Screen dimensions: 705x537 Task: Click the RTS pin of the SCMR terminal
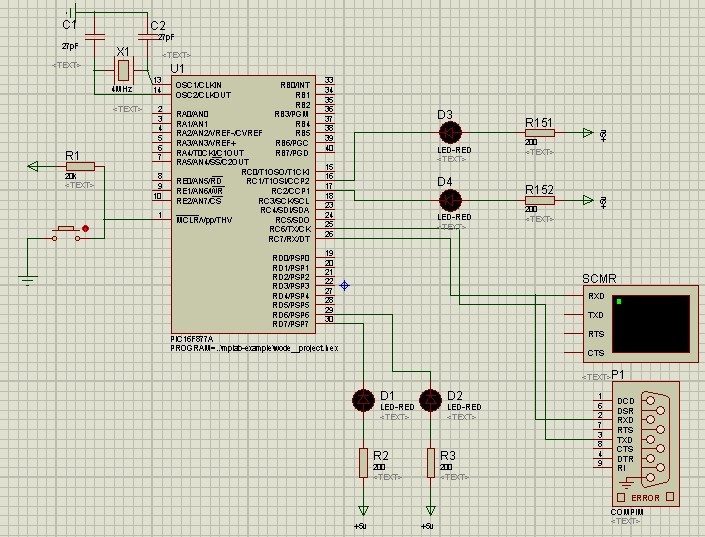596,334
